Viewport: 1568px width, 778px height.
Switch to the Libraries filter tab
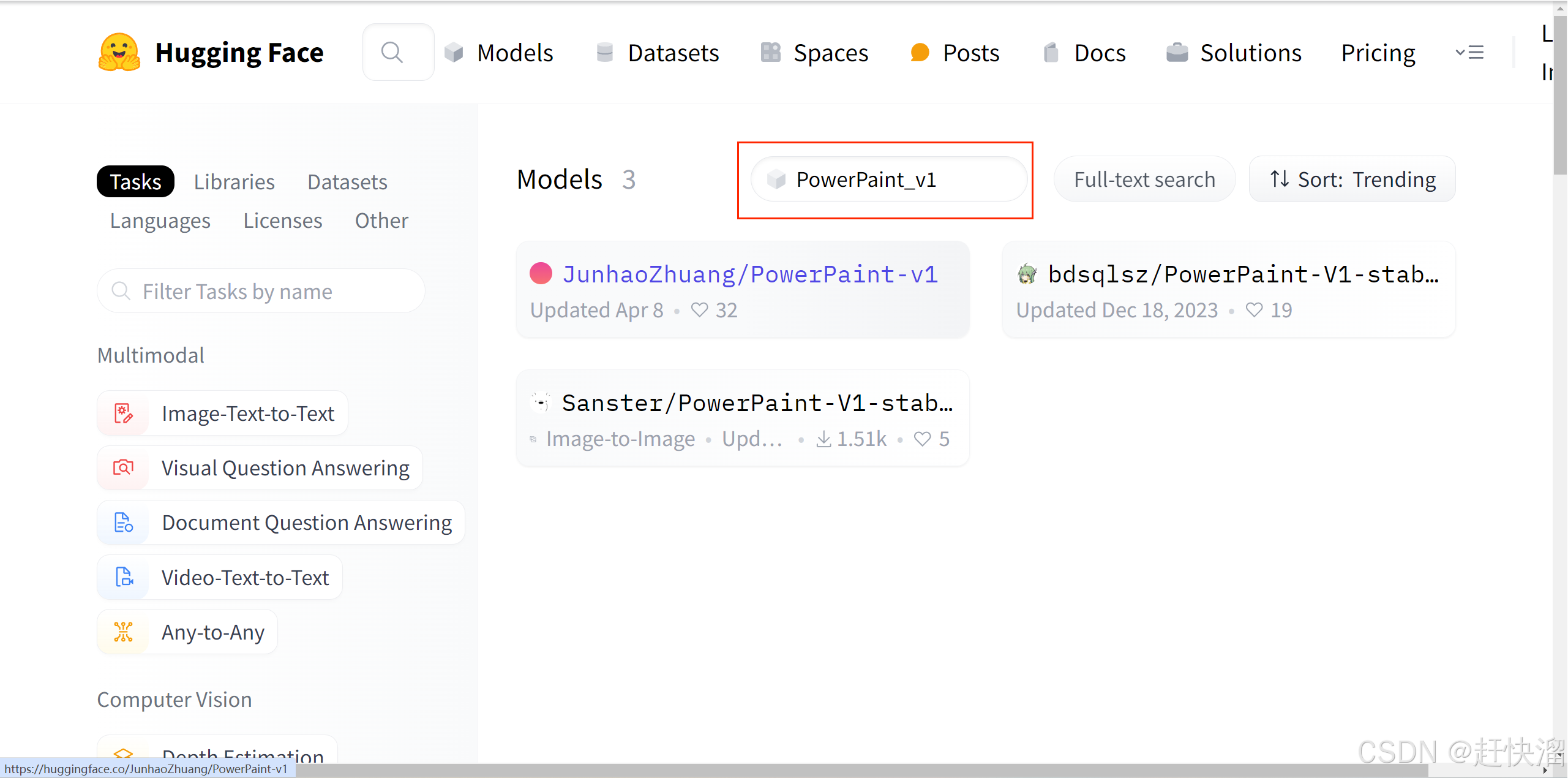[234, 182]
